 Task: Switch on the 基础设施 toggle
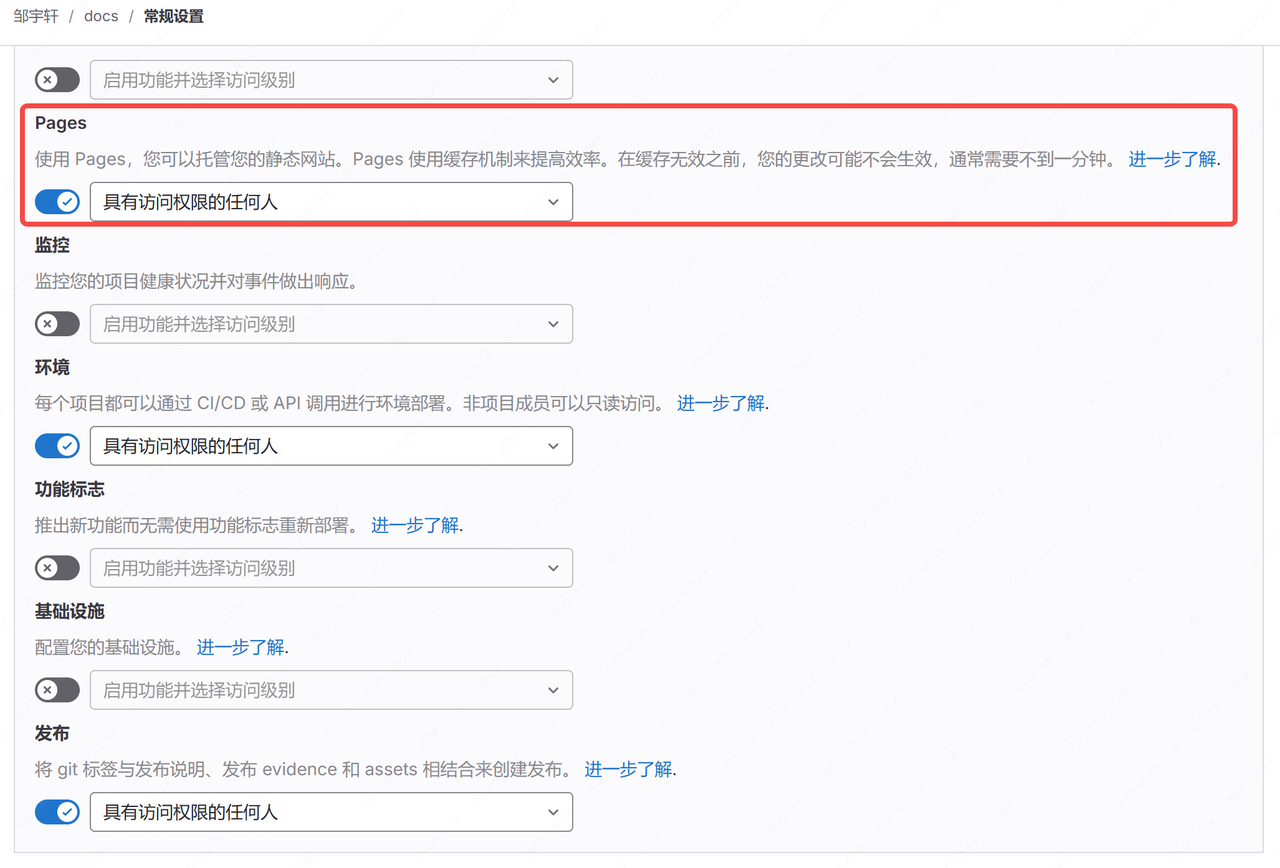57,690
